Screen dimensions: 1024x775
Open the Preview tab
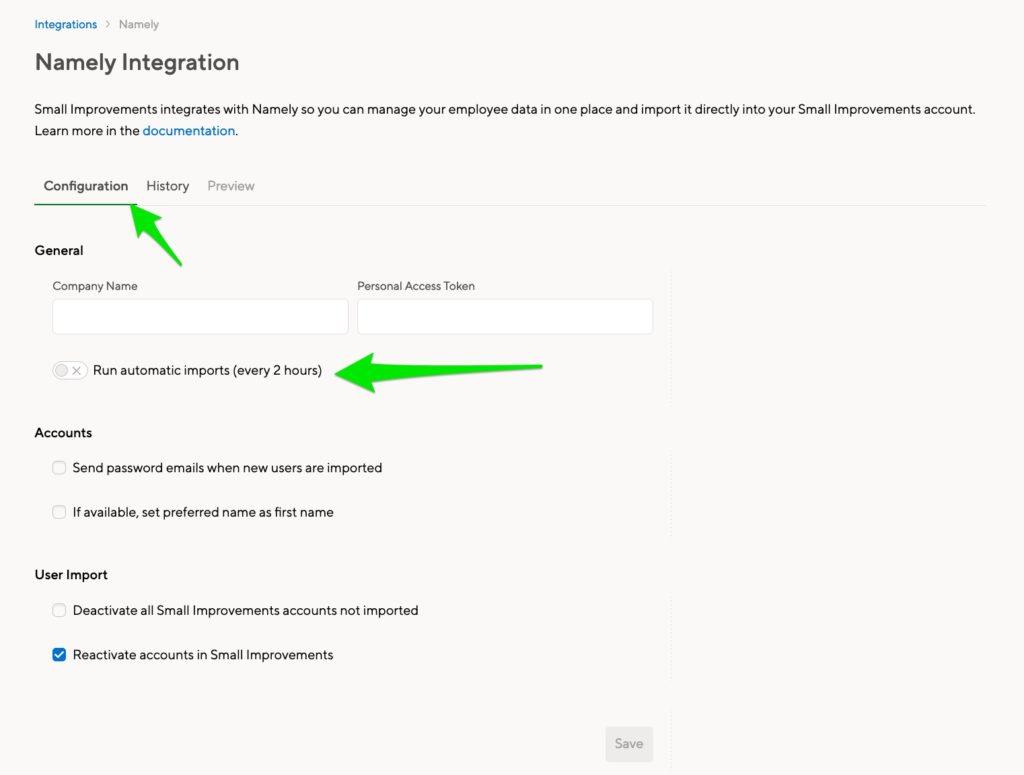(x=231, y=186)
